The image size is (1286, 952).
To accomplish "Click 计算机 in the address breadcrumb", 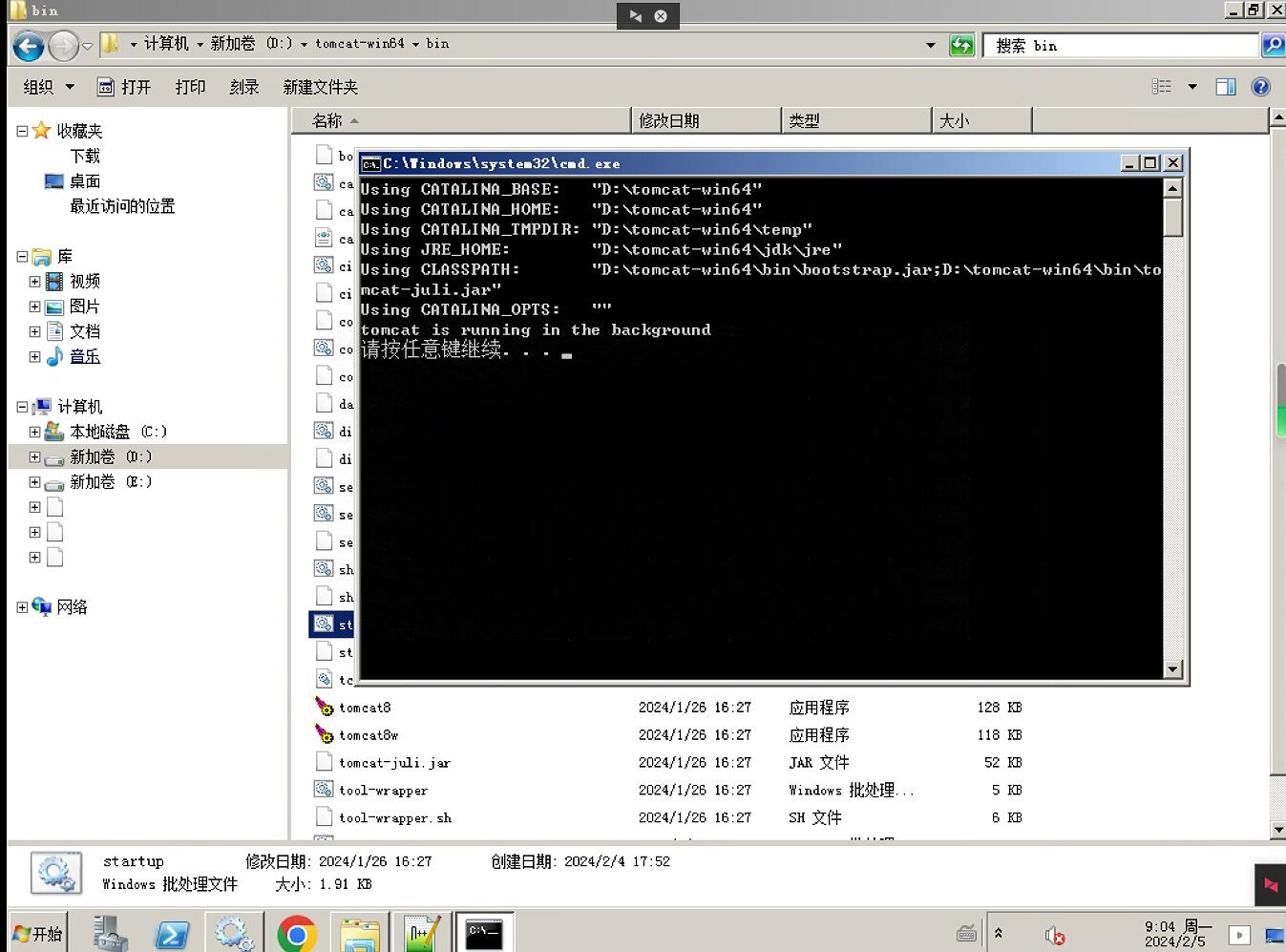I will point(166,44).
